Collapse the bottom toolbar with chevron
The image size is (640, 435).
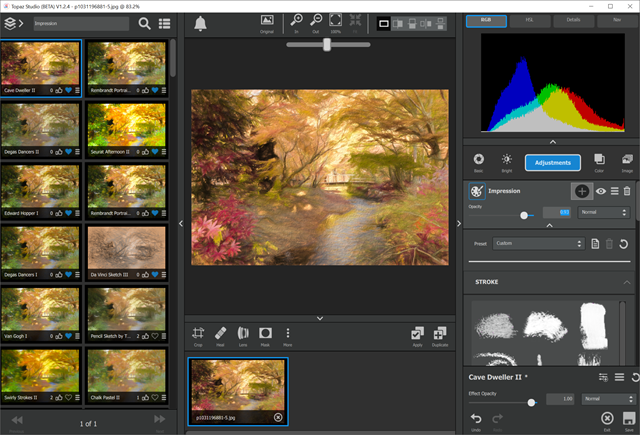[320, 318]
